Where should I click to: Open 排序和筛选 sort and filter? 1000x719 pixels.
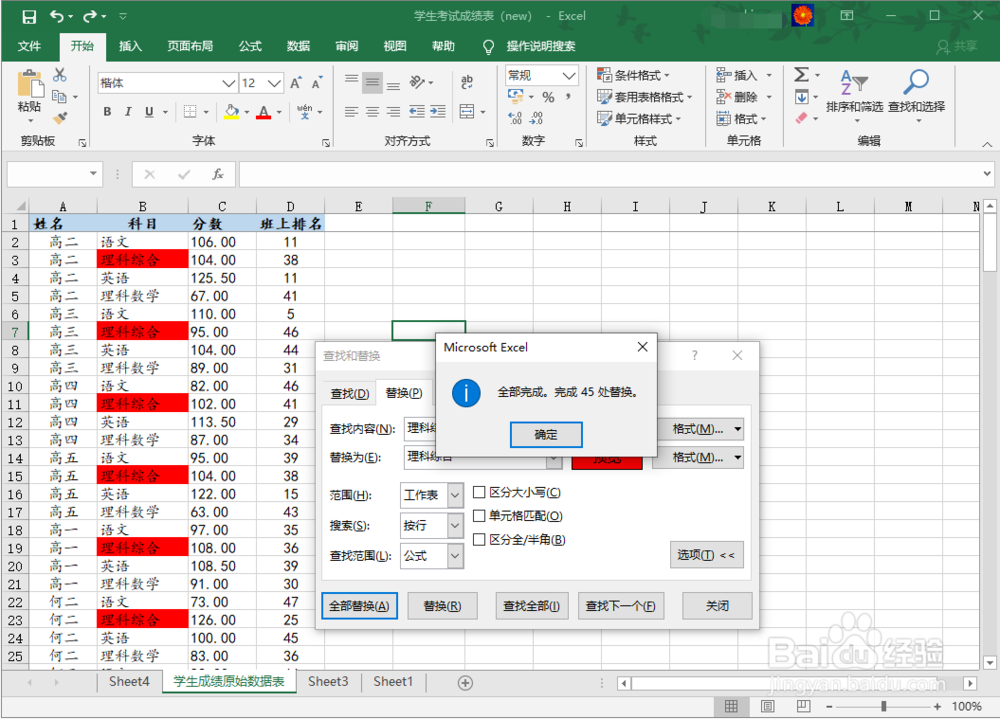point(854,96)
